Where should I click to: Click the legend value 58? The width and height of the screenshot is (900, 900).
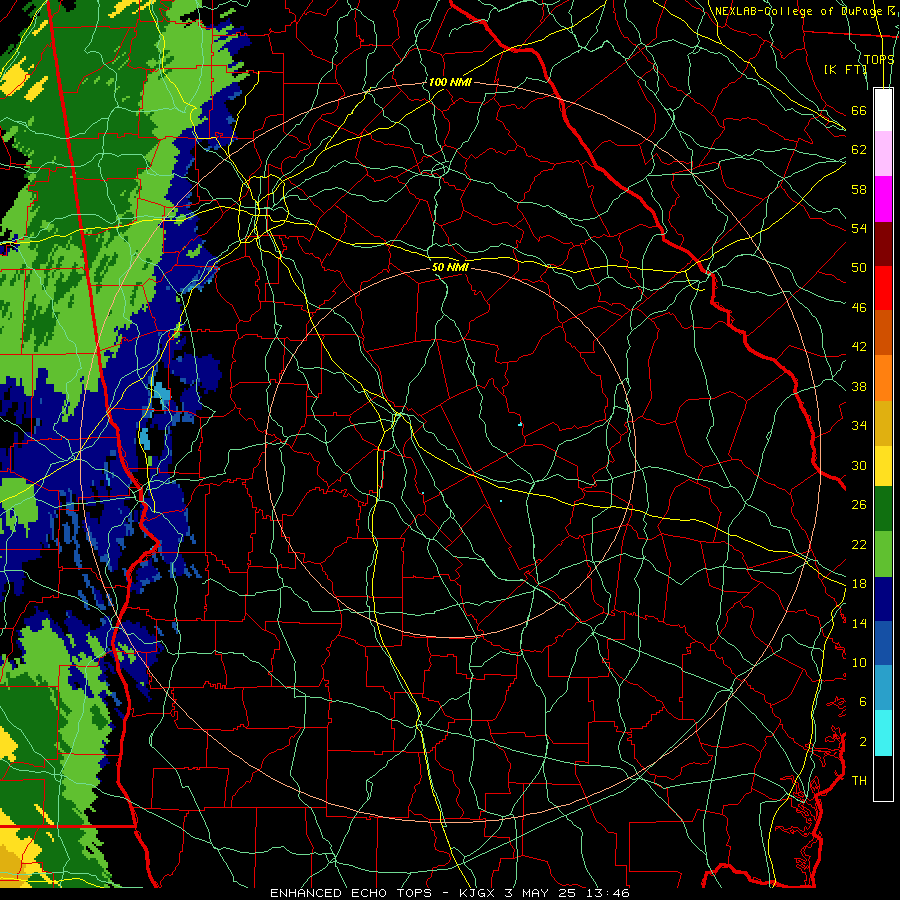[x=859, y=189]
